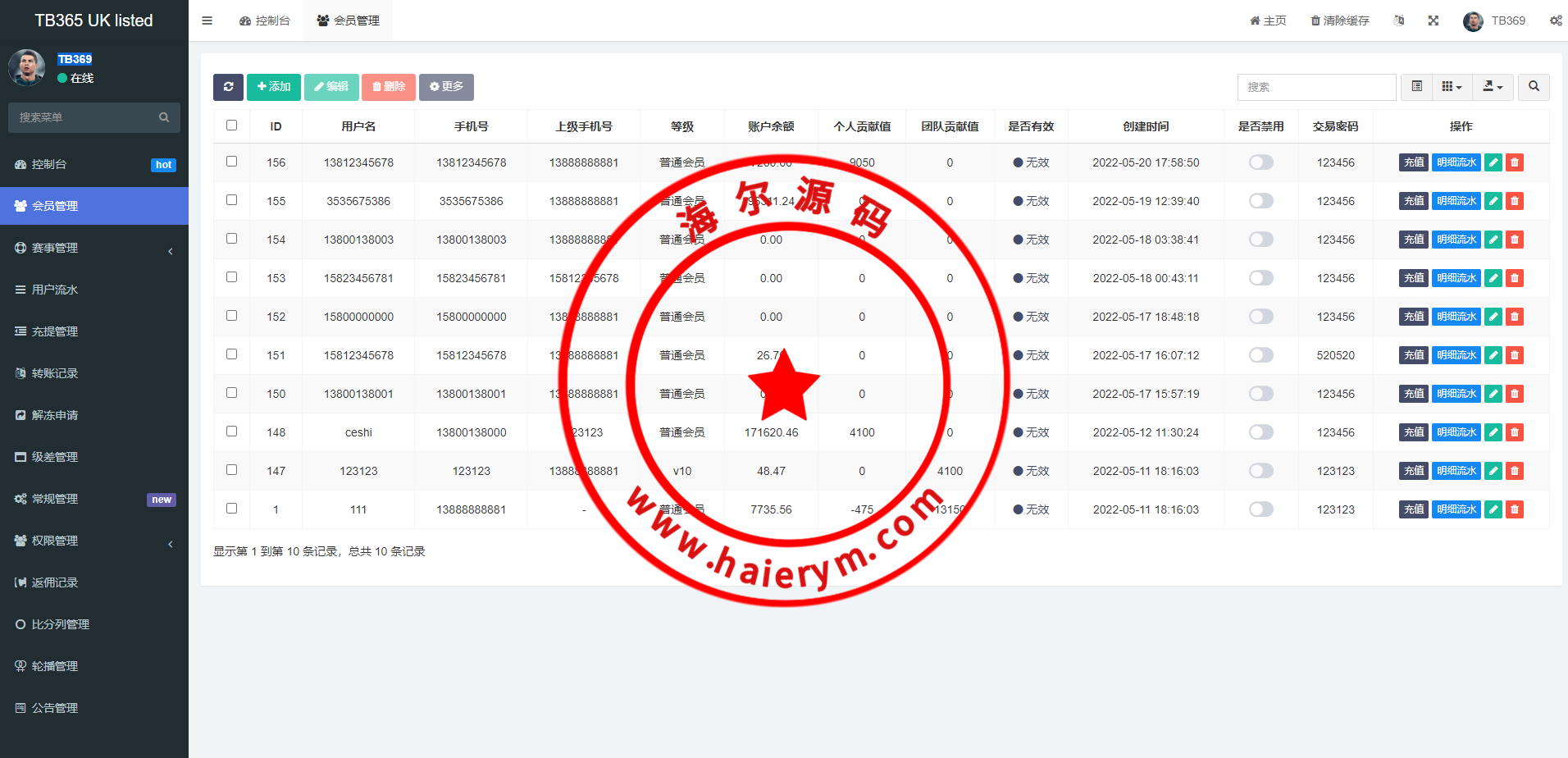Click 充值 button for user ceshi
This screenshot has height=758, width=1568.
[x=1413, y=432]
